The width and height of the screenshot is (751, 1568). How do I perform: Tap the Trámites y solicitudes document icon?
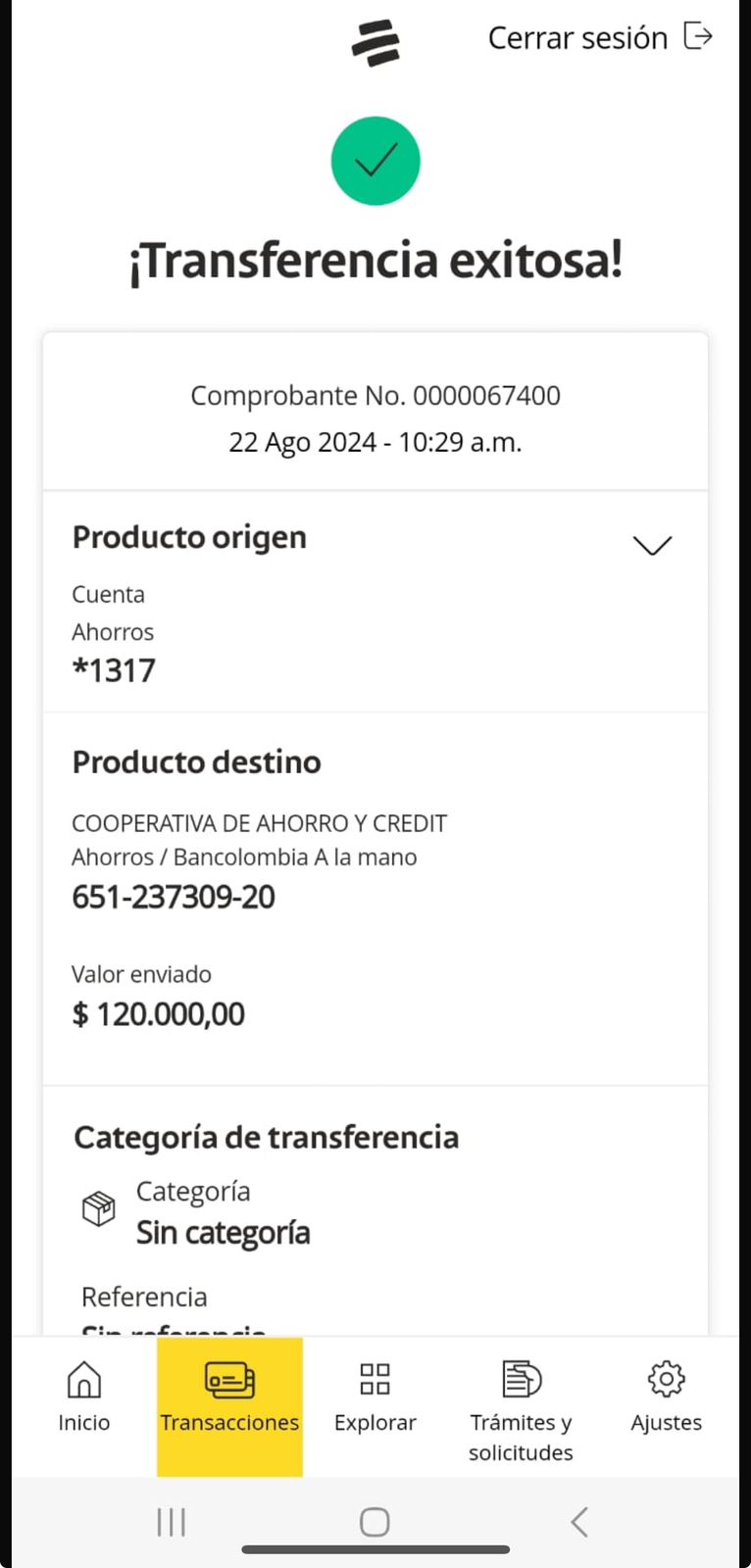[x=521, y=1379]
